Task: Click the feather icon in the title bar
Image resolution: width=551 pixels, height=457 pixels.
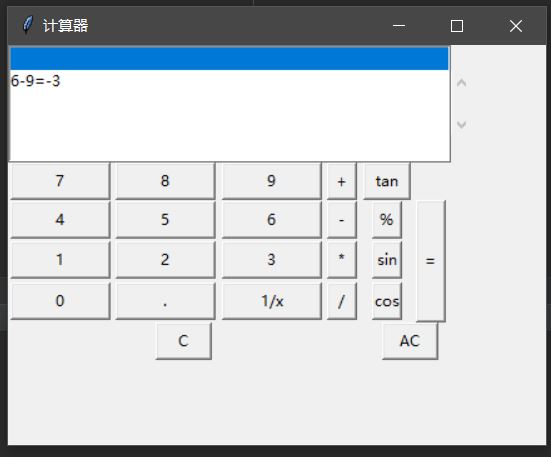Action: [27, 25]
